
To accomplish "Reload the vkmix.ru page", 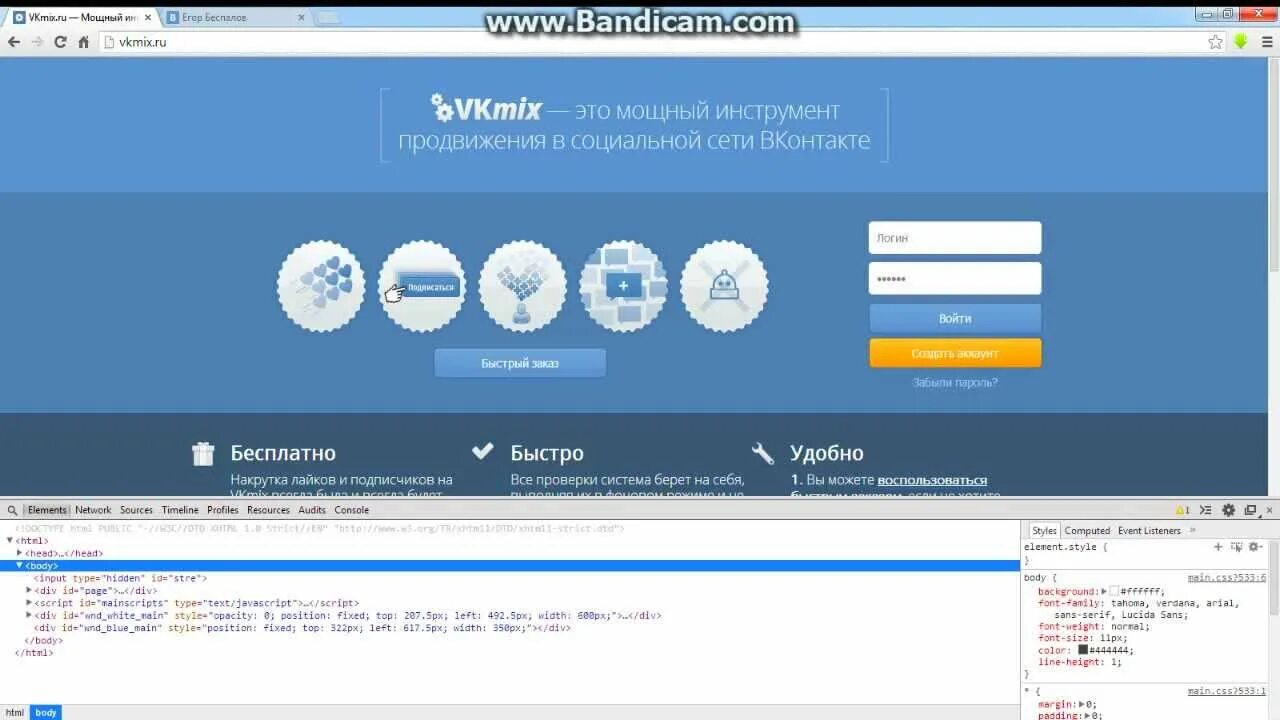I will coord(60,42).
